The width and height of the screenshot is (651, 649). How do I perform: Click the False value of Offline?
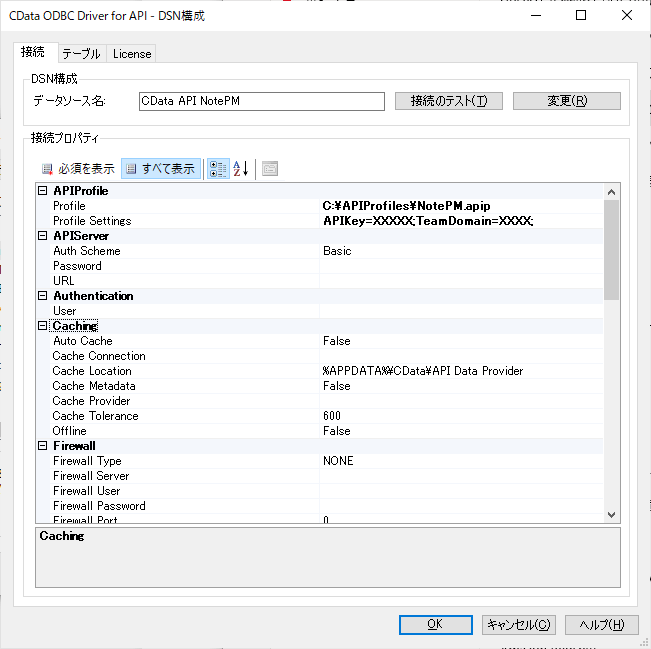click(337, 431)
